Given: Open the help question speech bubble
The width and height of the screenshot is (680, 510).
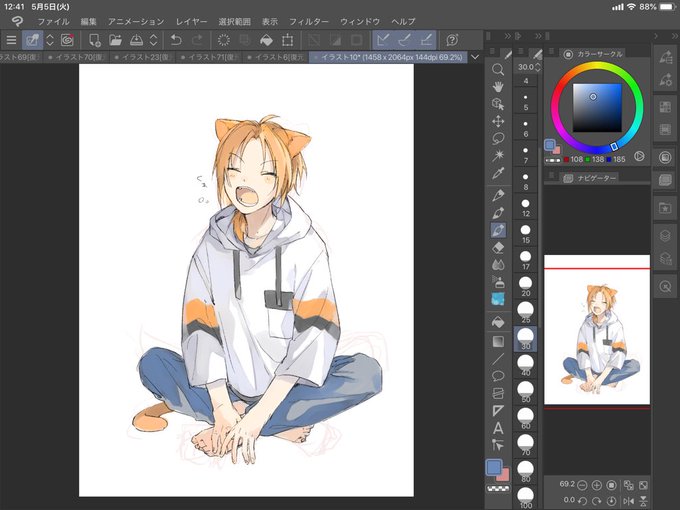Looking at the screenshot, I should click(452, 40).
